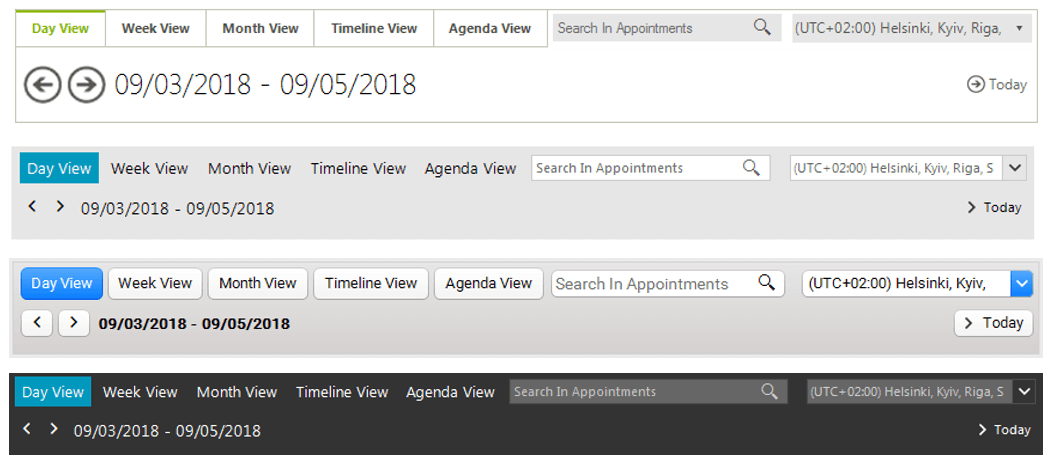Select Agenda View in the dark theme

pyautogui.click(x=450, y=392)
